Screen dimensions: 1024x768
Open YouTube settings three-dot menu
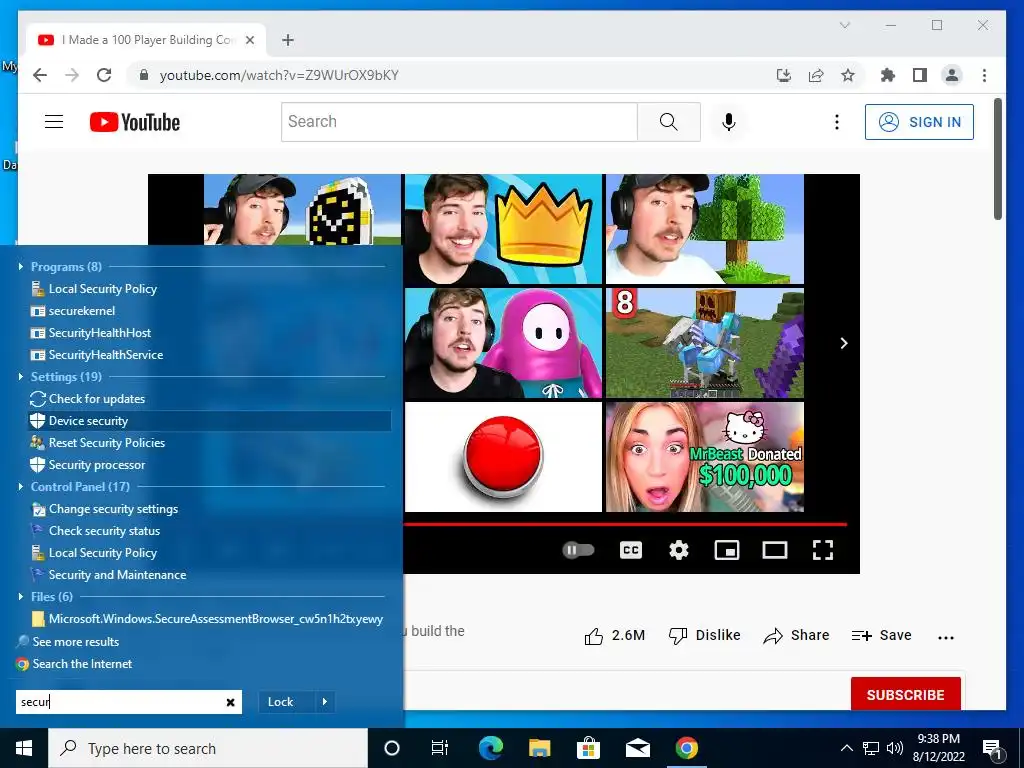pos(837,122)
